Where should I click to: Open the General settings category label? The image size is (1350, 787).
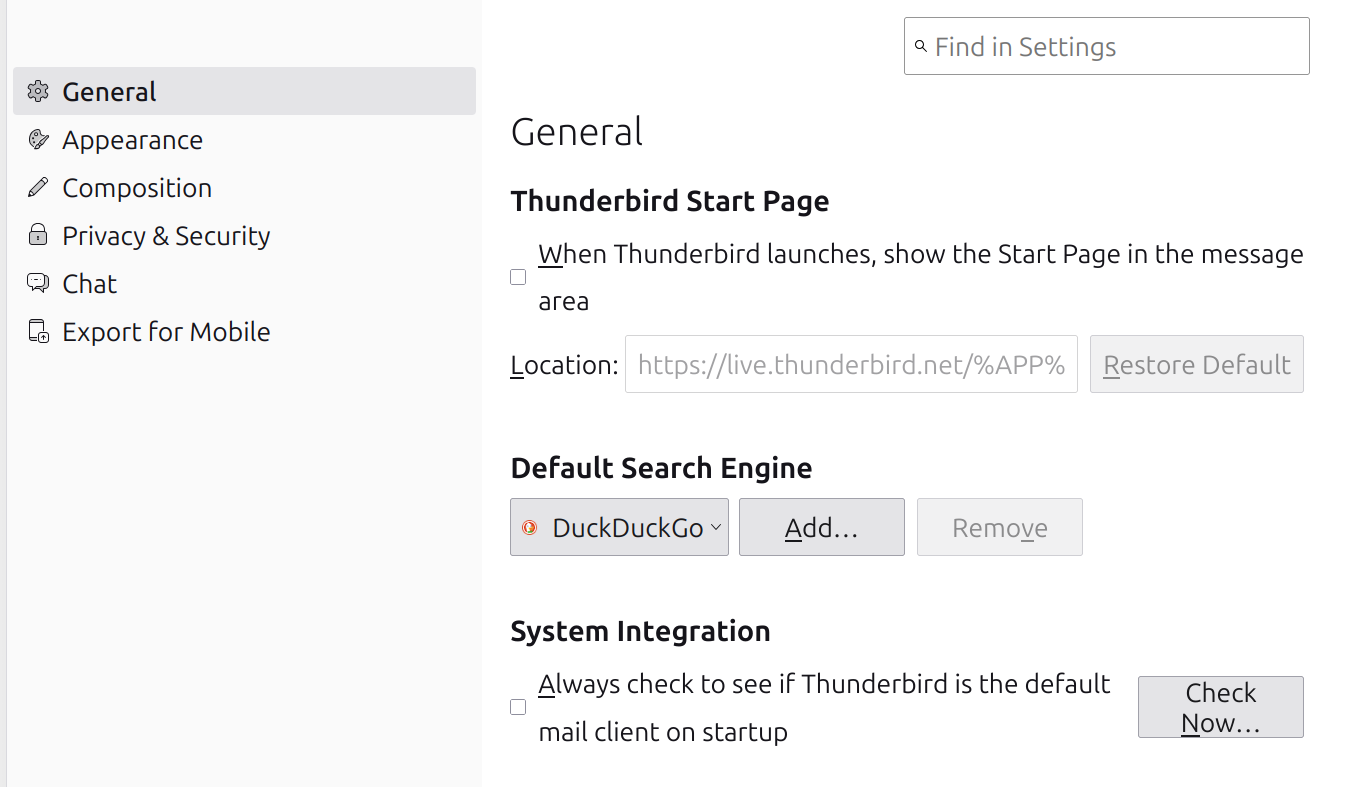coord(109,91)
